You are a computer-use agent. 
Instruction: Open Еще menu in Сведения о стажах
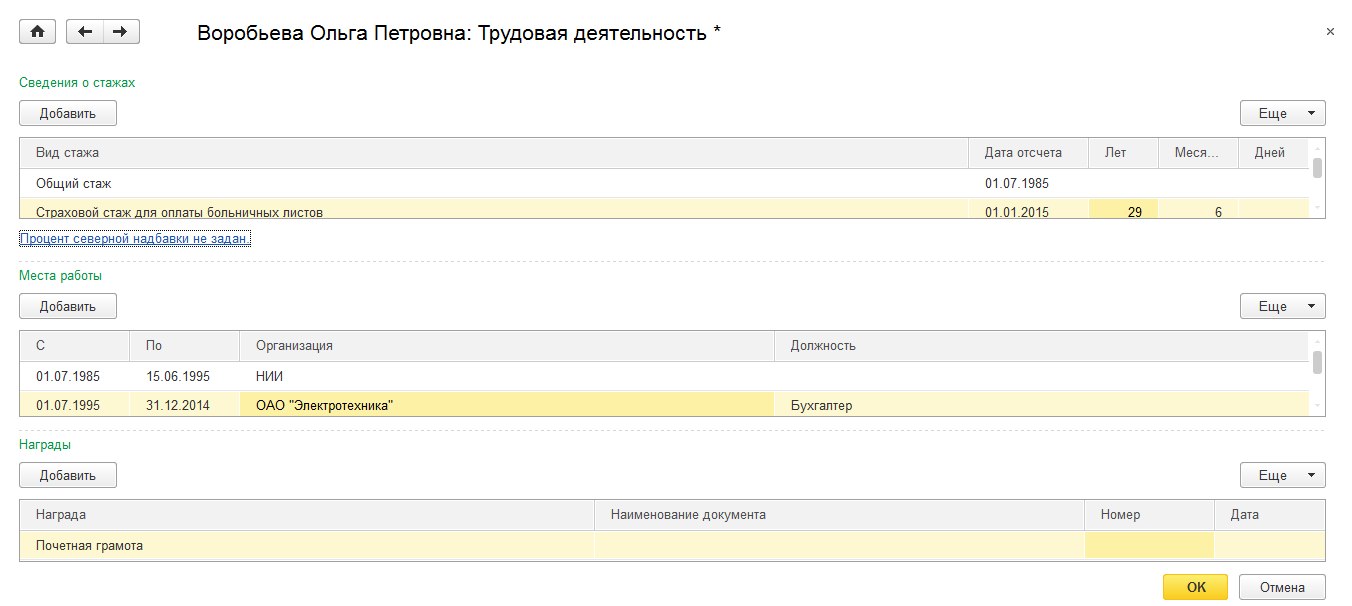click(1282, 113)
